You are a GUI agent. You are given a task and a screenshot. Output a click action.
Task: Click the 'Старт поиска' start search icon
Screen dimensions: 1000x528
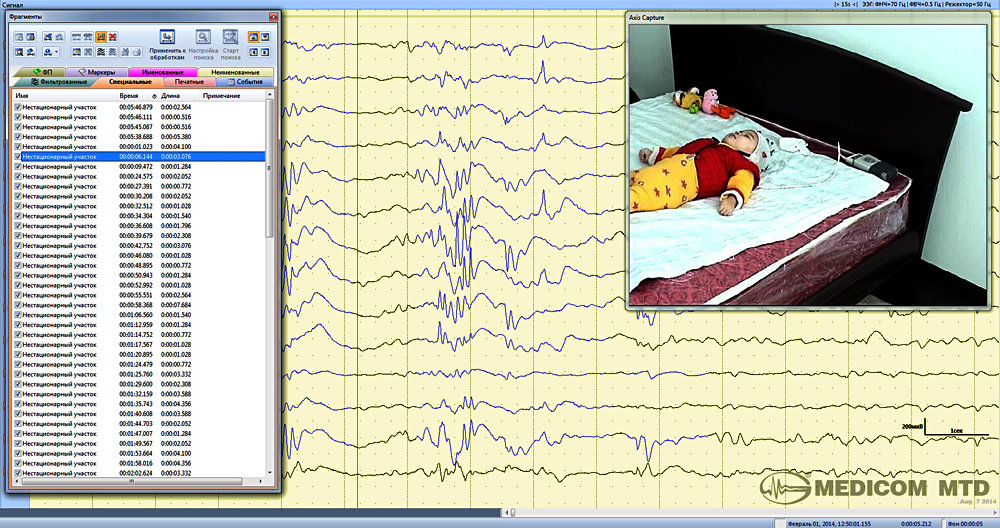(231, 38)
